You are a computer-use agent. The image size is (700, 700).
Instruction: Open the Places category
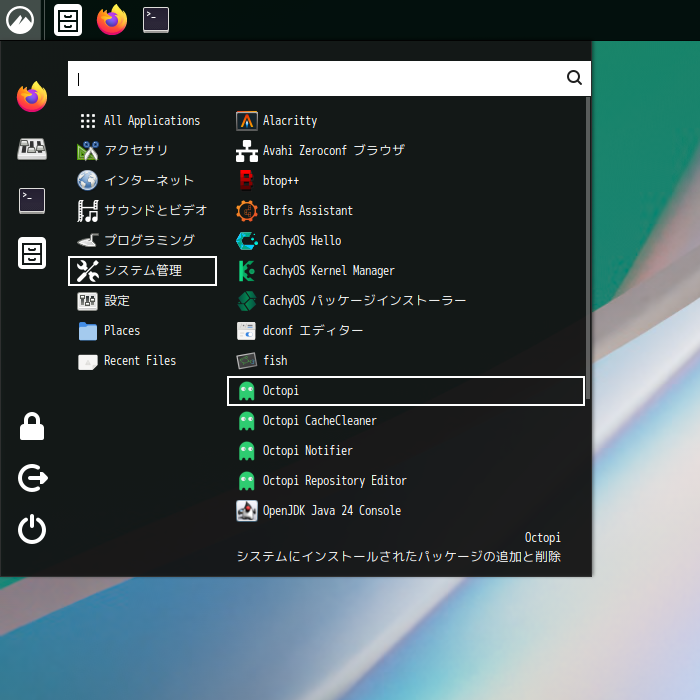[142, 330]
